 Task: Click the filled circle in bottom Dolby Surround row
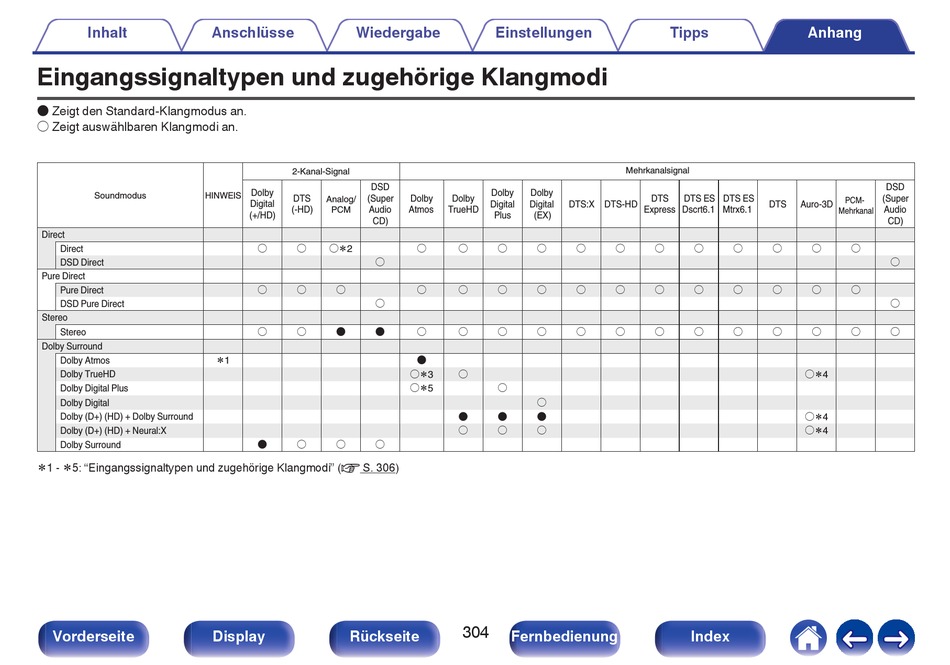point(262,445)
